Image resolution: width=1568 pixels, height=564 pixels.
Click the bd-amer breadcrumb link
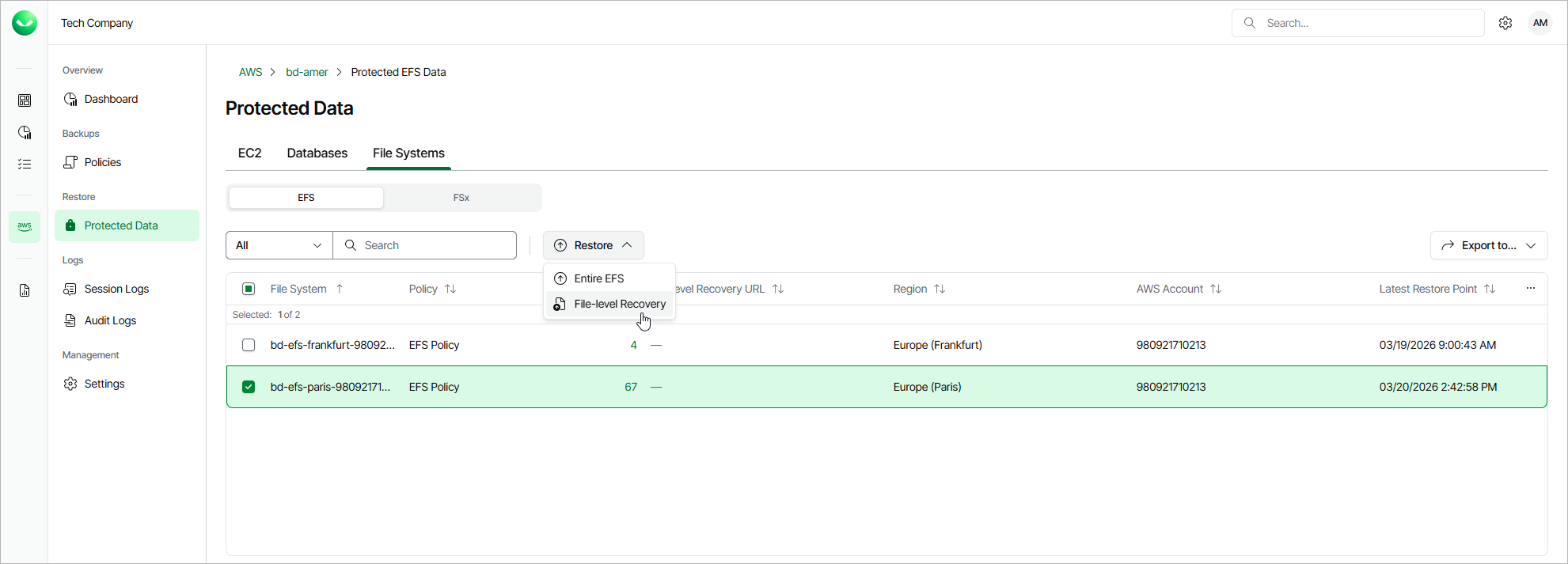[x=306, y=72]
